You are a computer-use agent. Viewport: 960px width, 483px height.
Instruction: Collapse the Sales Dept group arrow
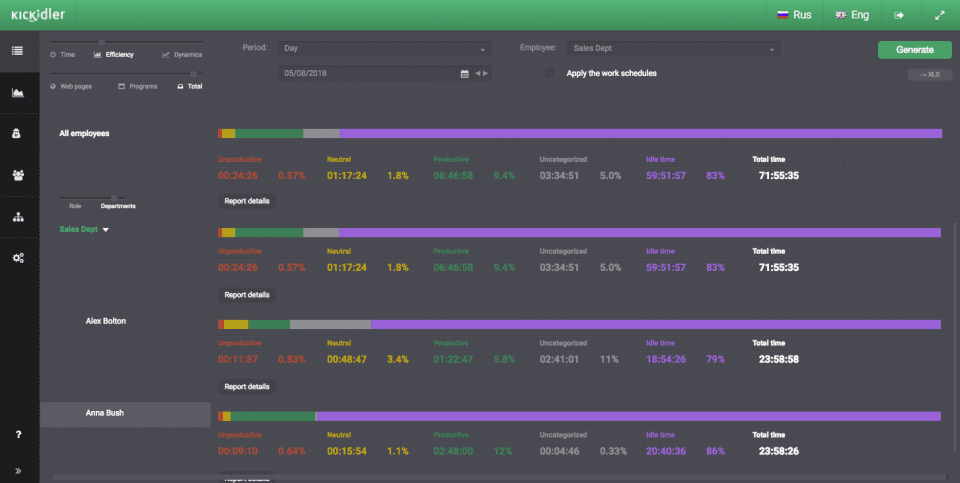point(105,230)
